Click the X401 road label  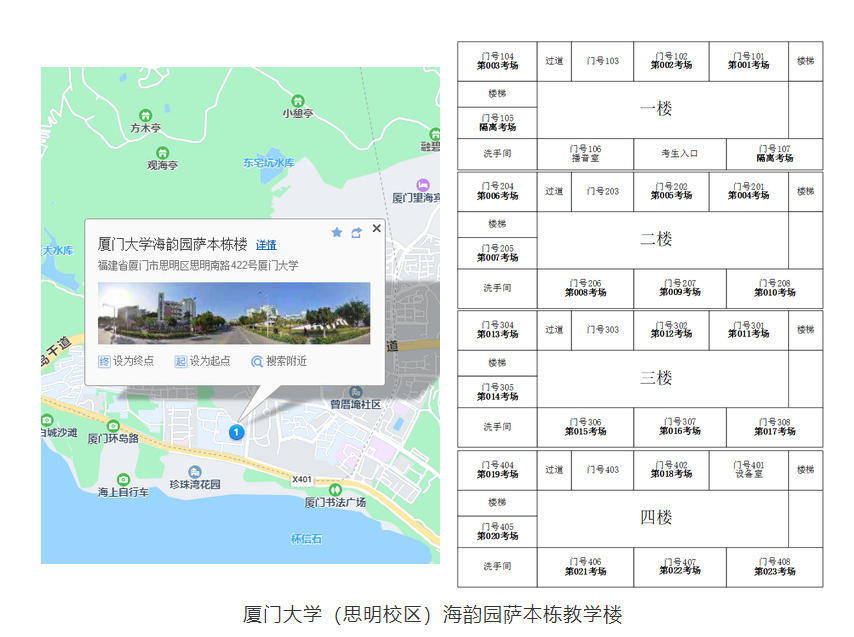[302, 480]
